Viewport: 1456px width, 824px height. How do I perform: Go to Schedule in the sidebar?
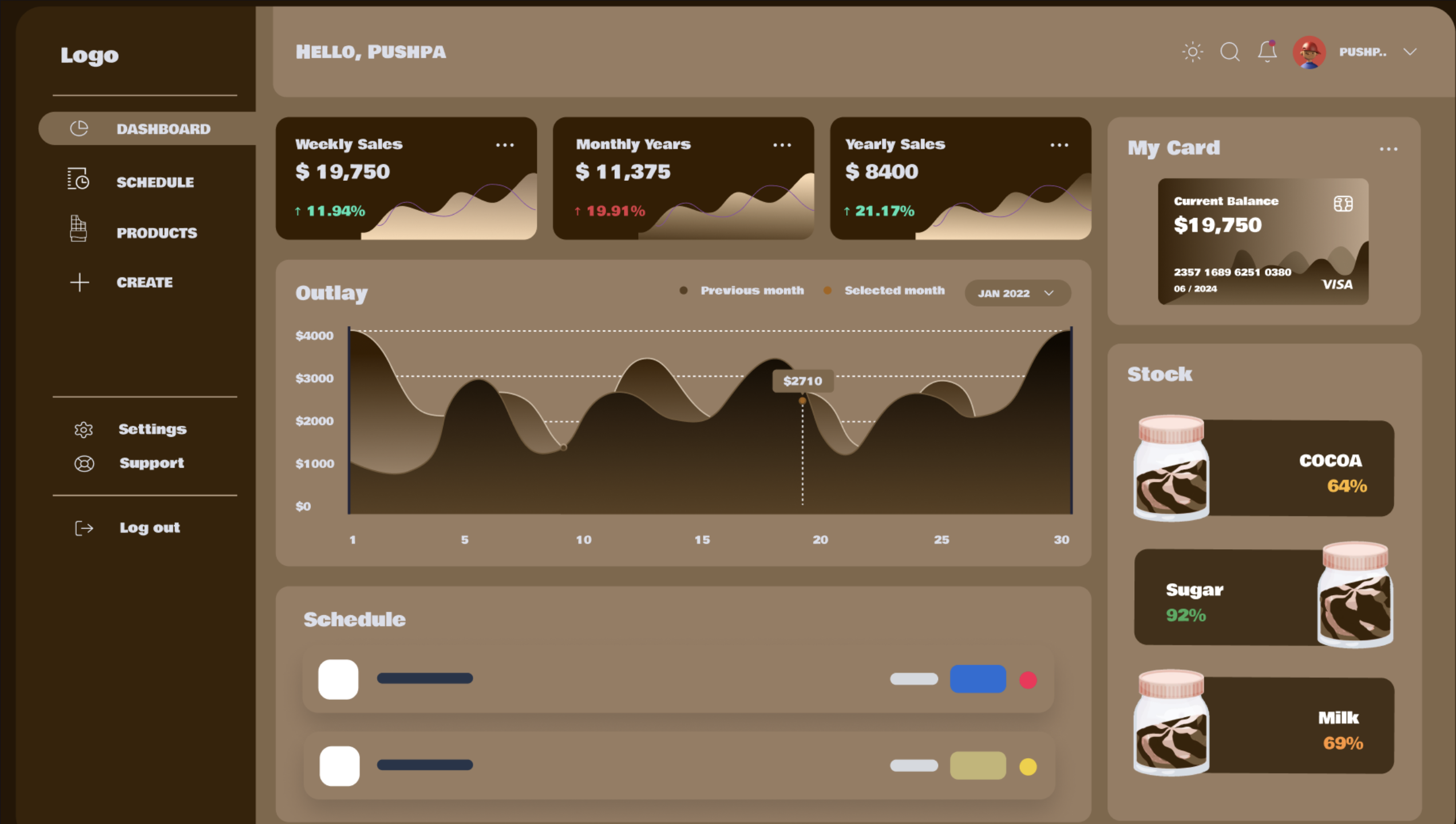[x=155, y=182]
